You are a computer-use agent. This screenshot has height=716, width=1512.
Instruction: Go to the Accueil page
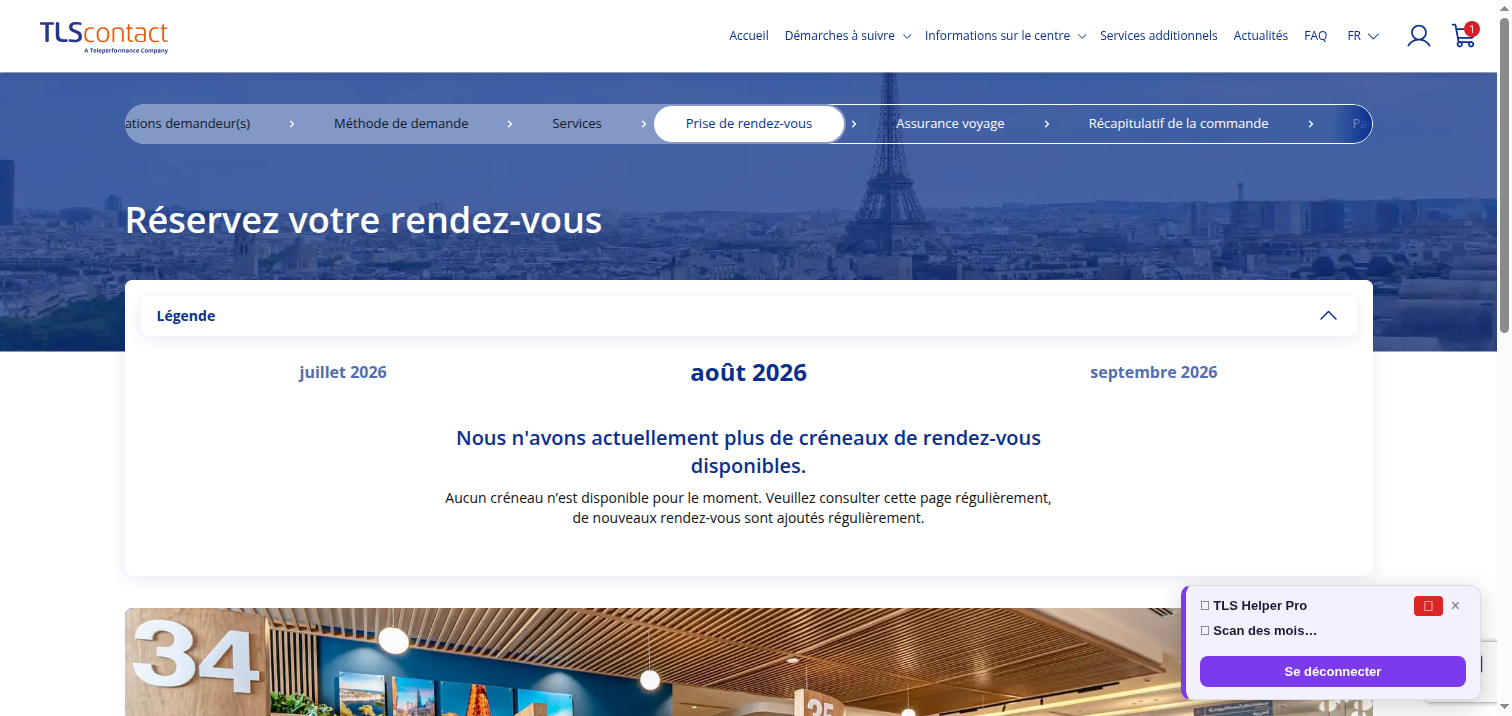click(x=749, y=36)
